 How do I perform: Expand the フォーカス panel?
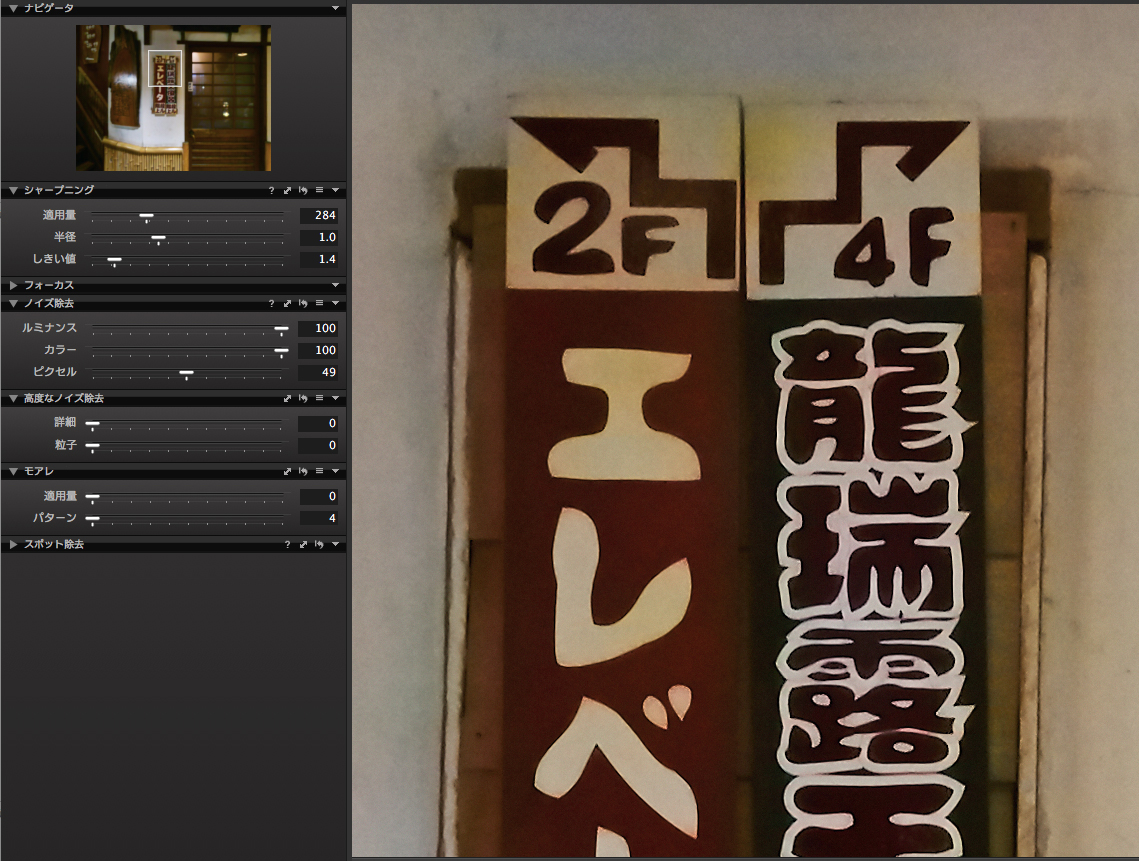(x=13, y=286)
